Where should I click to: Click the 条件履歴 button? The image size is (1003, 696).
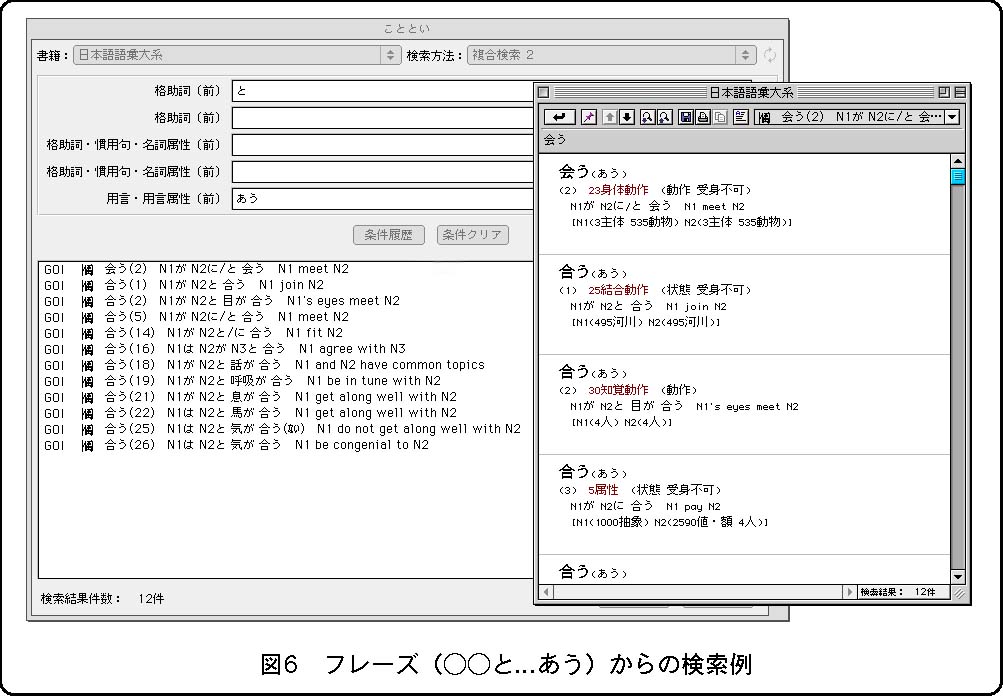(388, 235)
